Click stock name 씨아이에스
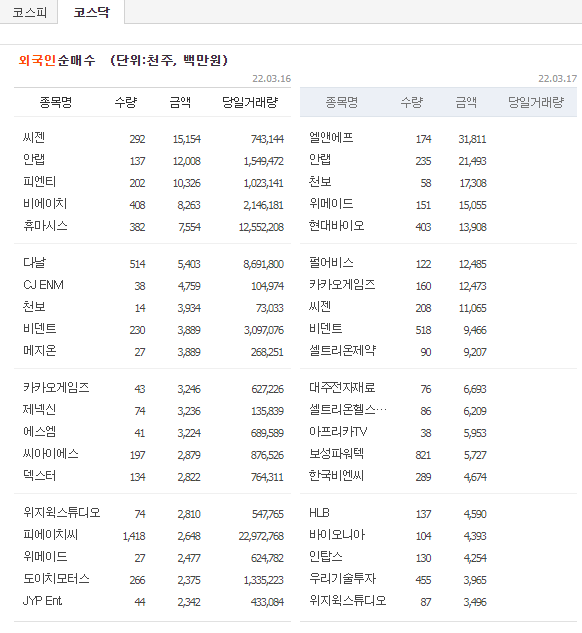Viewport: 582px width, 633px height. click(50, 454)
